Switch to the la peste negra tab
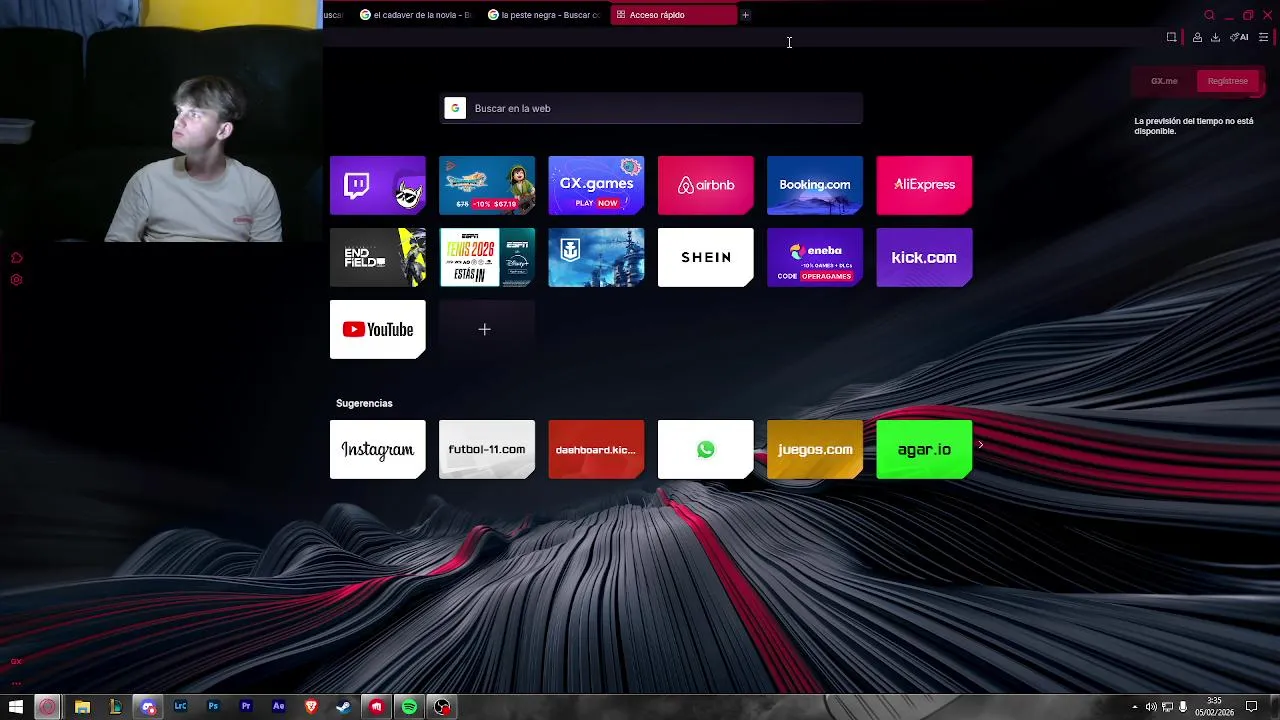Image resolution: width=1280 pixels, height=720 pixels. coord(544,15)
